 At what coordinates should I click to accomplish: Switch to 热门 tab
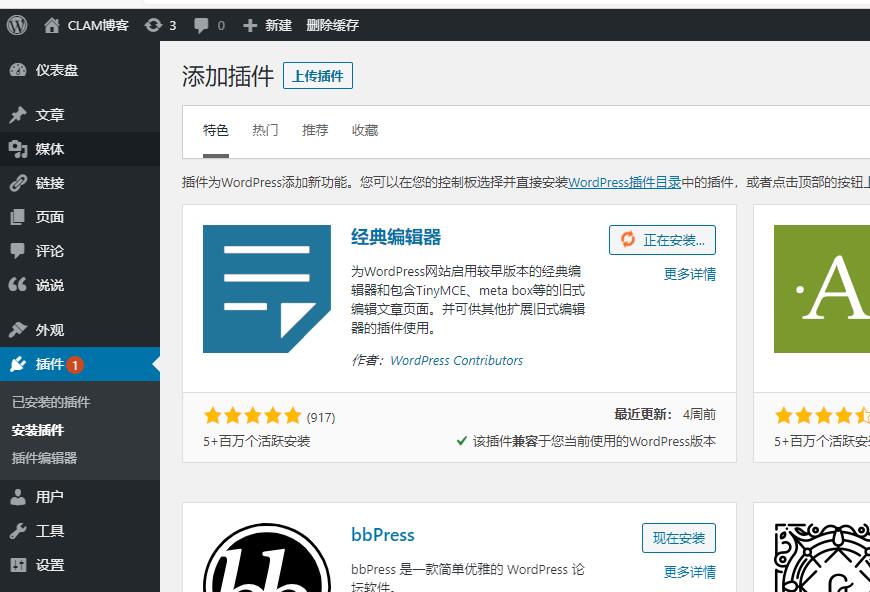[265, 130]
